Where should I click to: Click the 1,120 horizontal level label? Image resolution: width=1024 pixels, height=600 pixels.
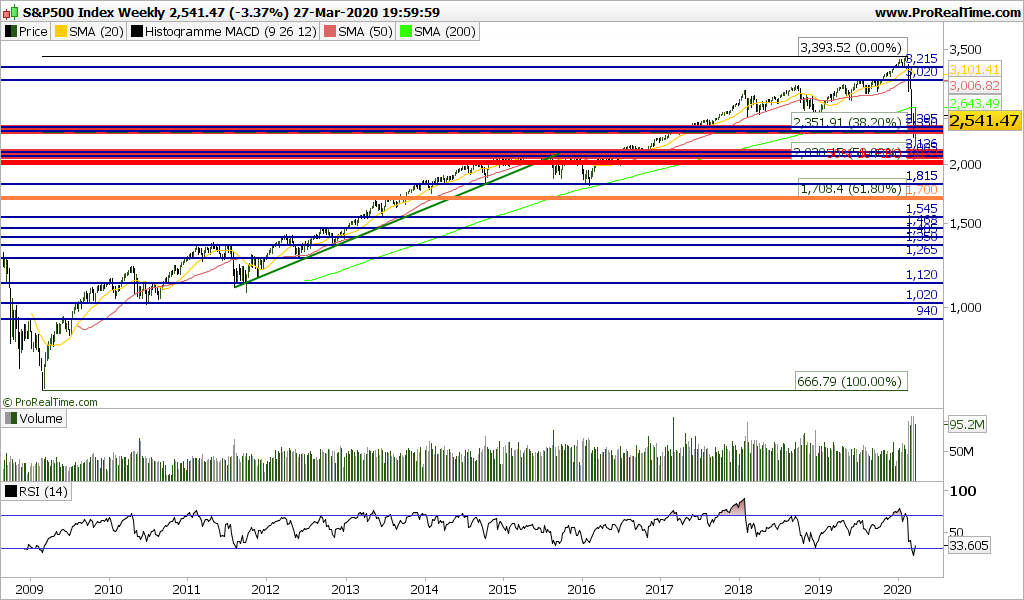(922, 275)
